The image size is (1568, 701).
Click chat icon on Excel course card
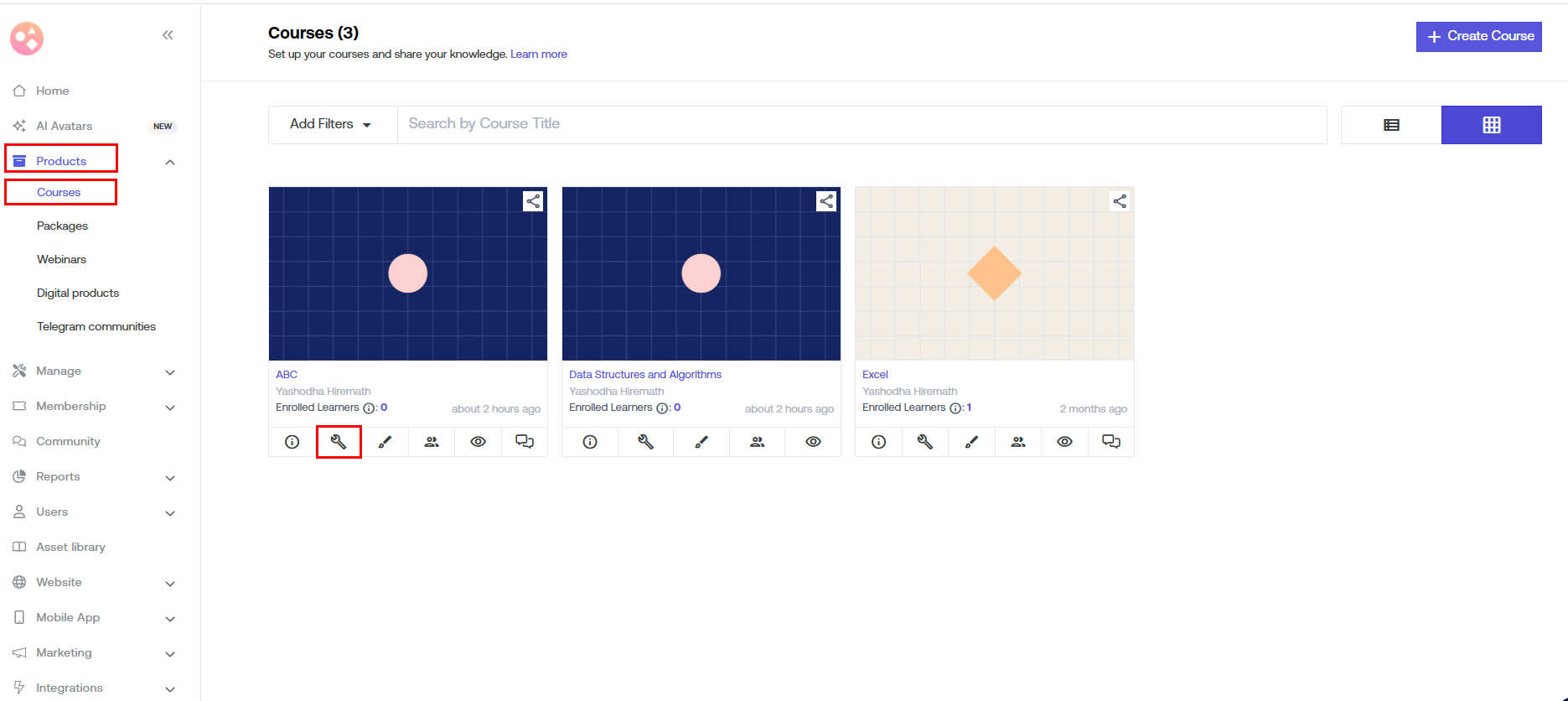coord(1110,442)
